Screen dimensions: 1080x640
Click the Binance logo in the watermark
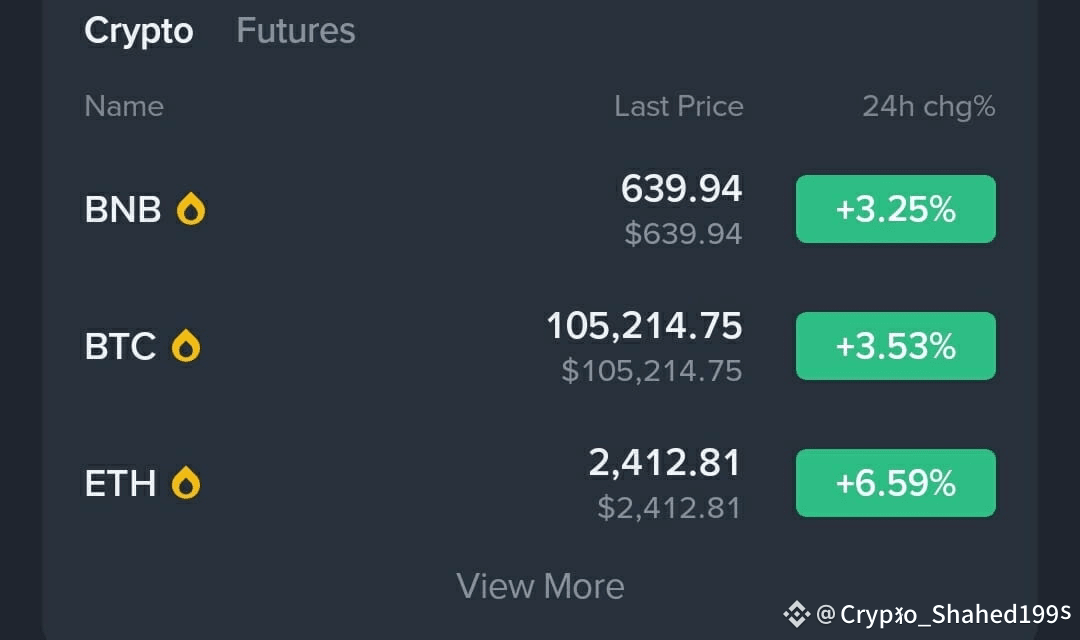pyautogui.click(x=796, y=614)
